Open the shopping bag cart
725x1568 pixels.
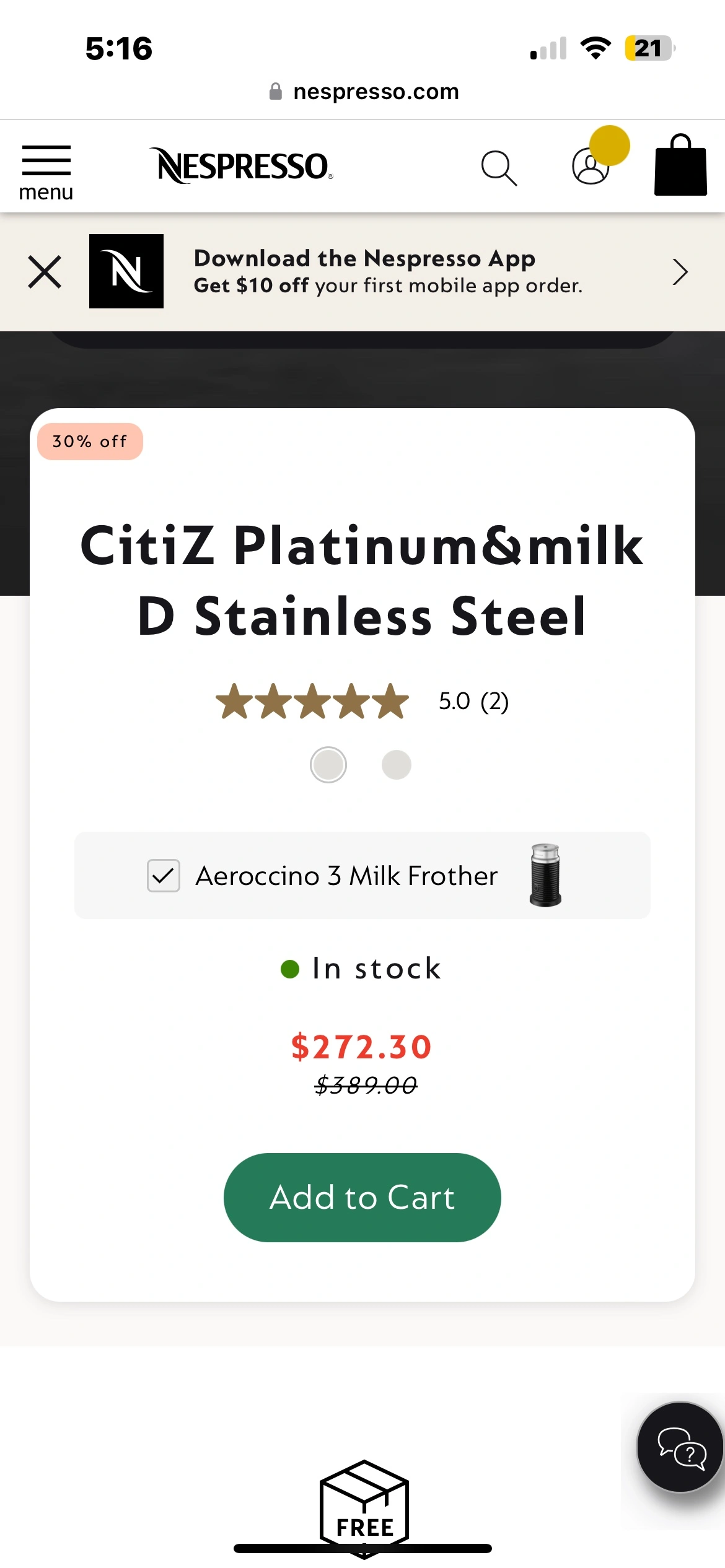(x=680, y=166)
